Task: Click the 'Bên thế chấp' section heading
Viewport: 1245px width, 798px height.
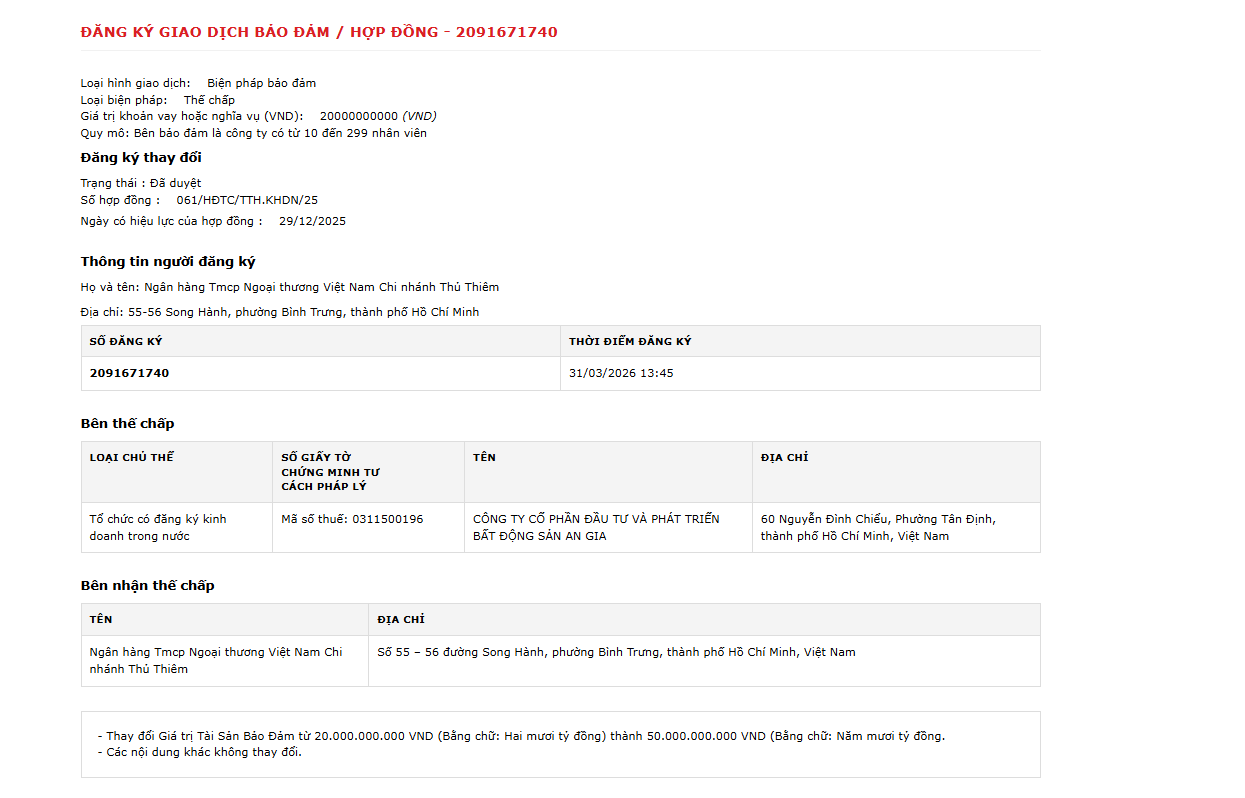Action: (128, 424)
